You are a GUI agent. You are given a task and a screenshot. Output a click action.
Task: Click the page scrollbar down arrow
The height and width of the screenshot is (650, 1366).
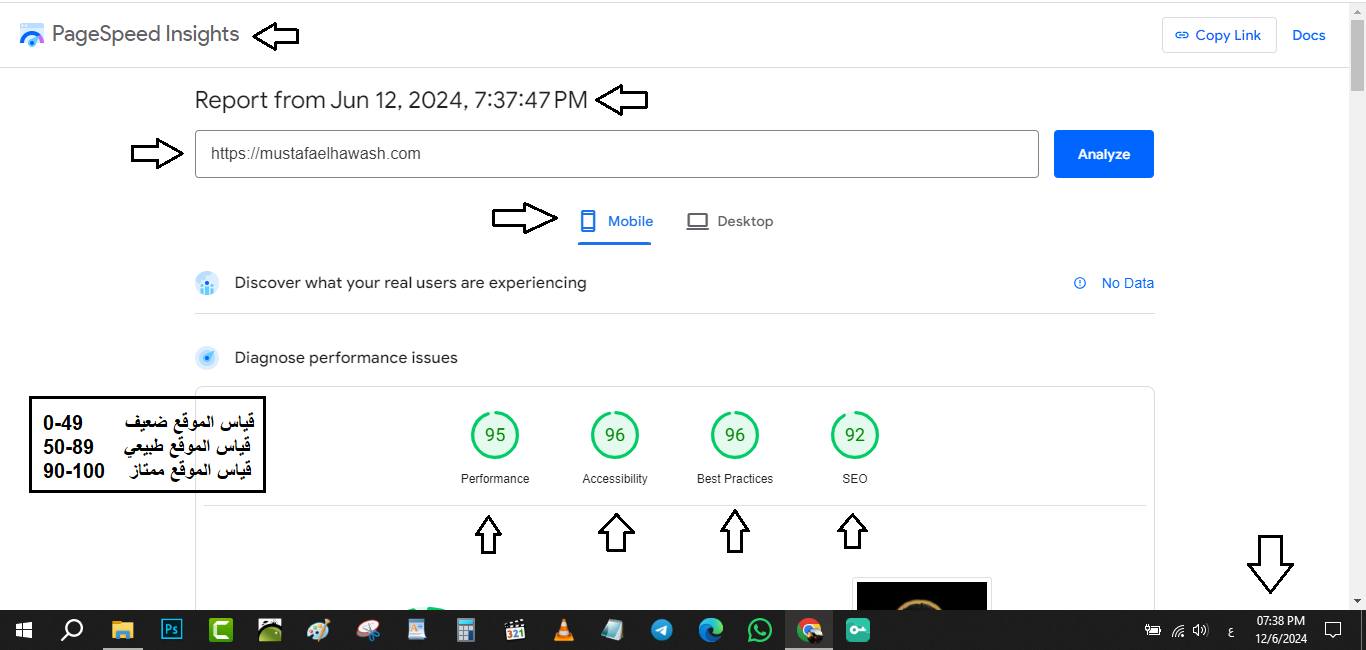pyautogui.click(x=1357, y=601)
